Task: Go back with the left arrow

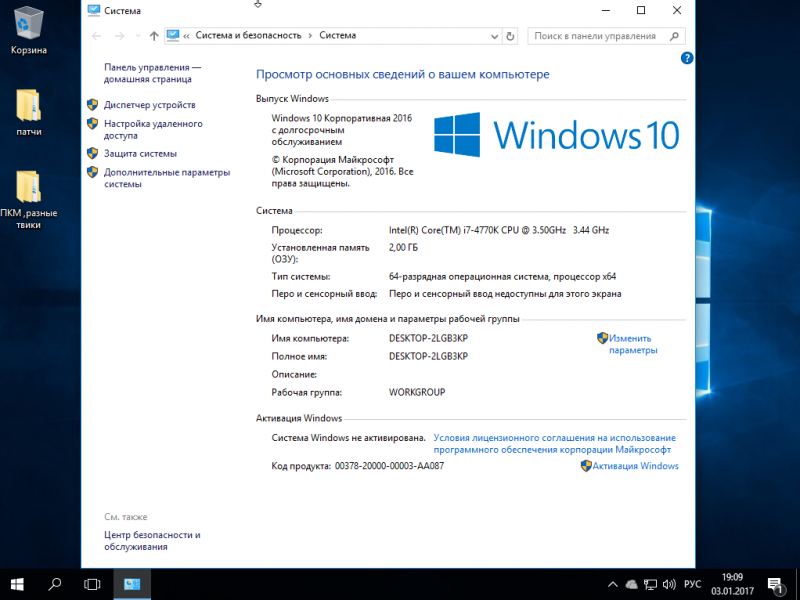Action: click(x=96, y=36)
